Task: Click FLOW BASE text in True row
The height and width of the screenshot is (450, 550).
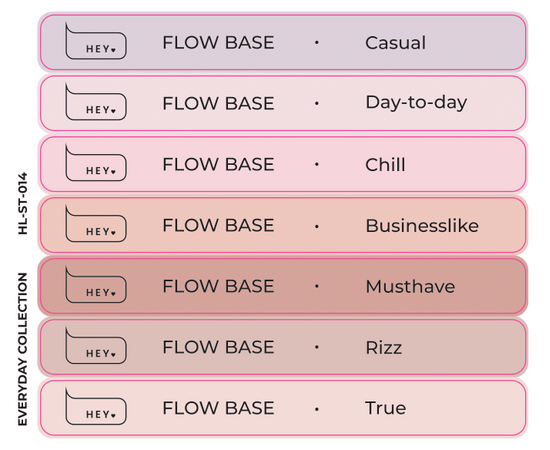Action: click(x=218, y=408)
